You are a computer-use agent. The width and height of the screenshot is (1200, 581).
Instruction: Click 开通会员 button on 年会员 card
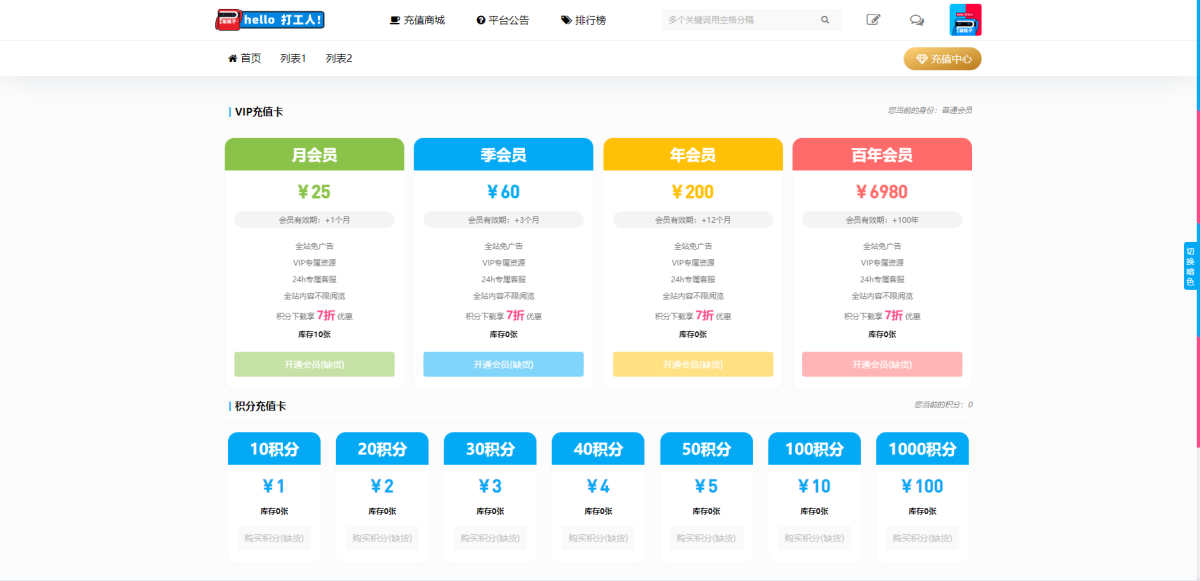pos(693,365)
